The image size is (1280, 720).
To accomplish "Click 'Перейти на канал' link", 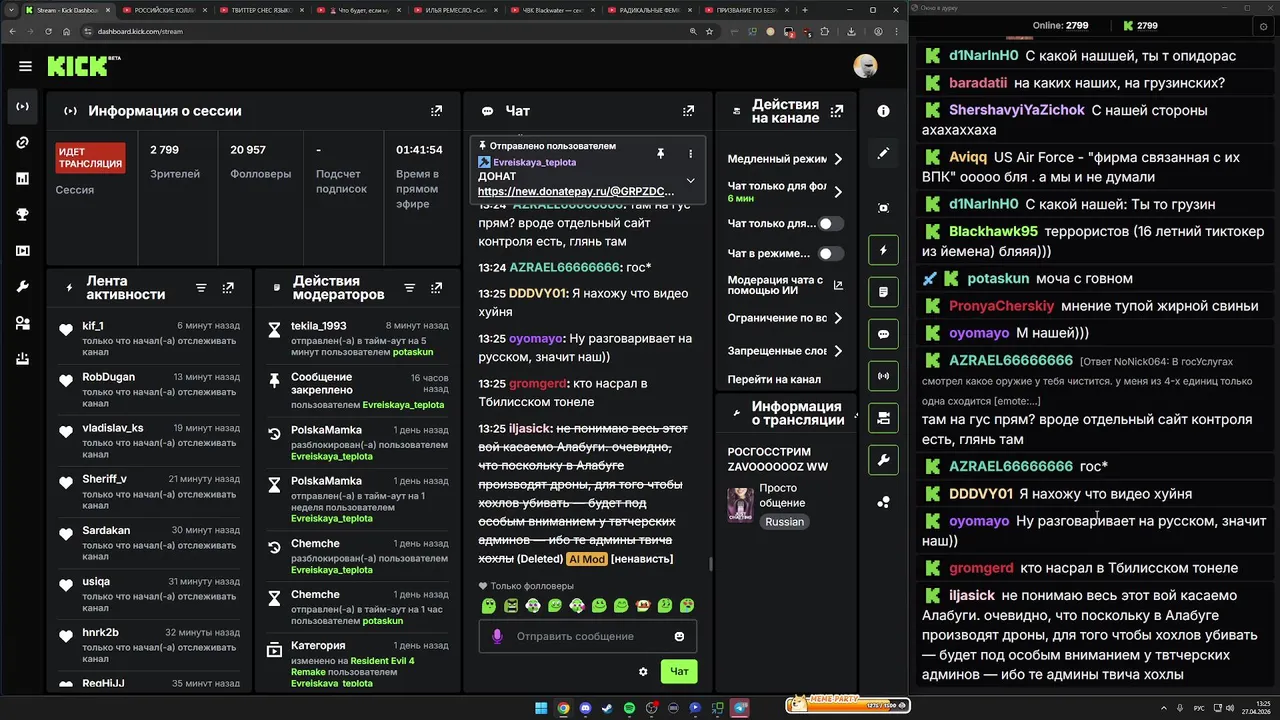I will [x=774, y=379].
